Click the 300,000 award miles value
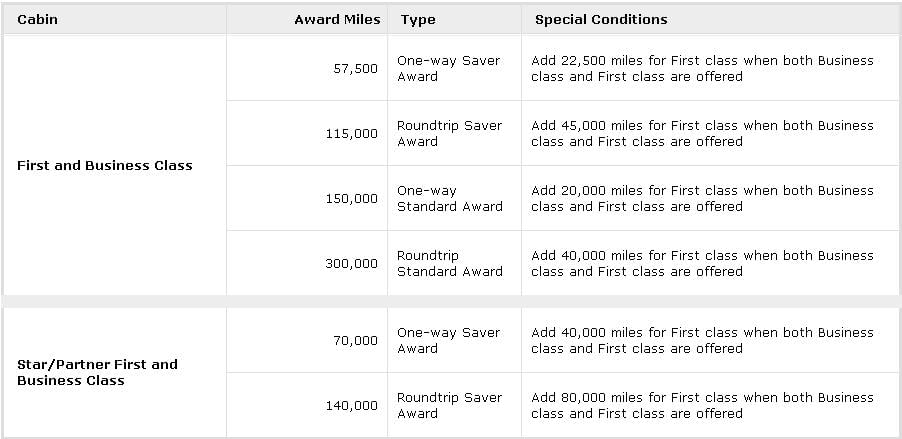Screen dimensions: 902x439 [351, 264]
